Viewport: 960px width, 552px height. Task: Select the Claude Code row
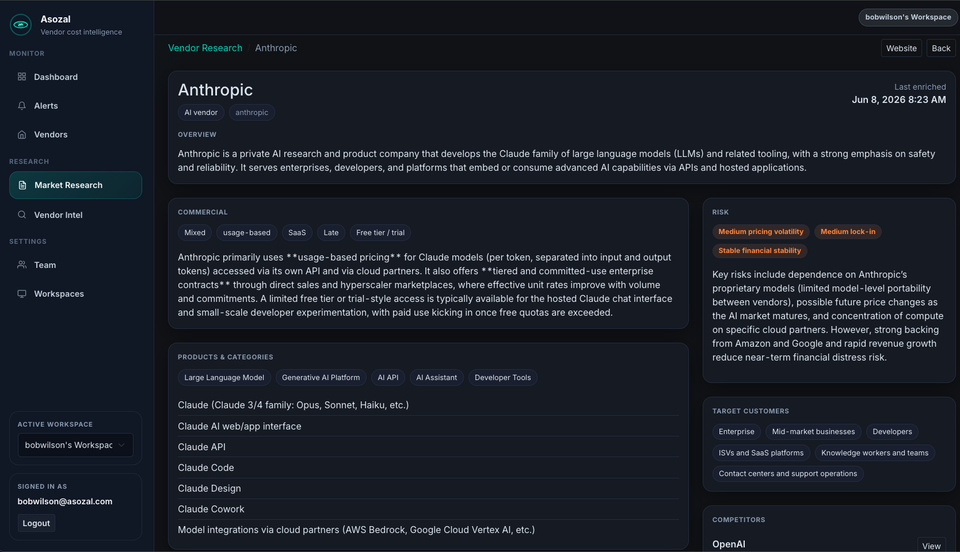pos(428,468)
